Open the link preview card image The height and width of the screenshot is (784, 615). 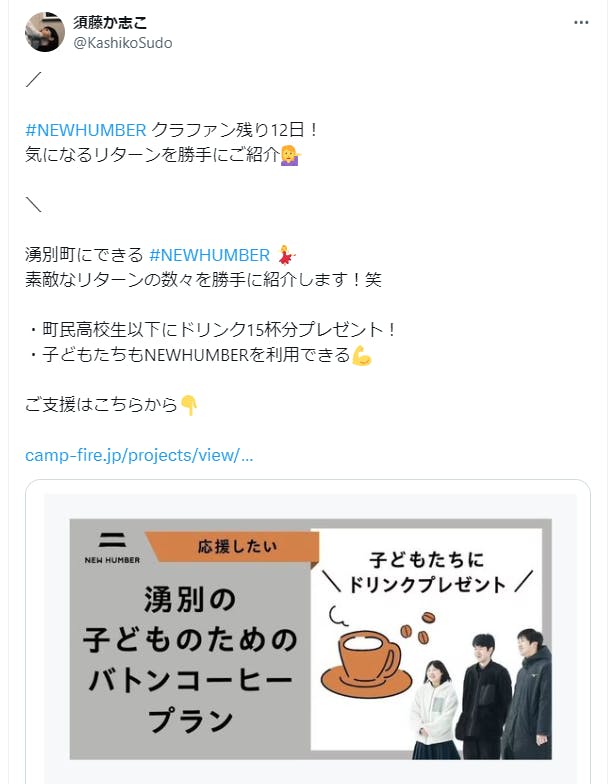310,638
